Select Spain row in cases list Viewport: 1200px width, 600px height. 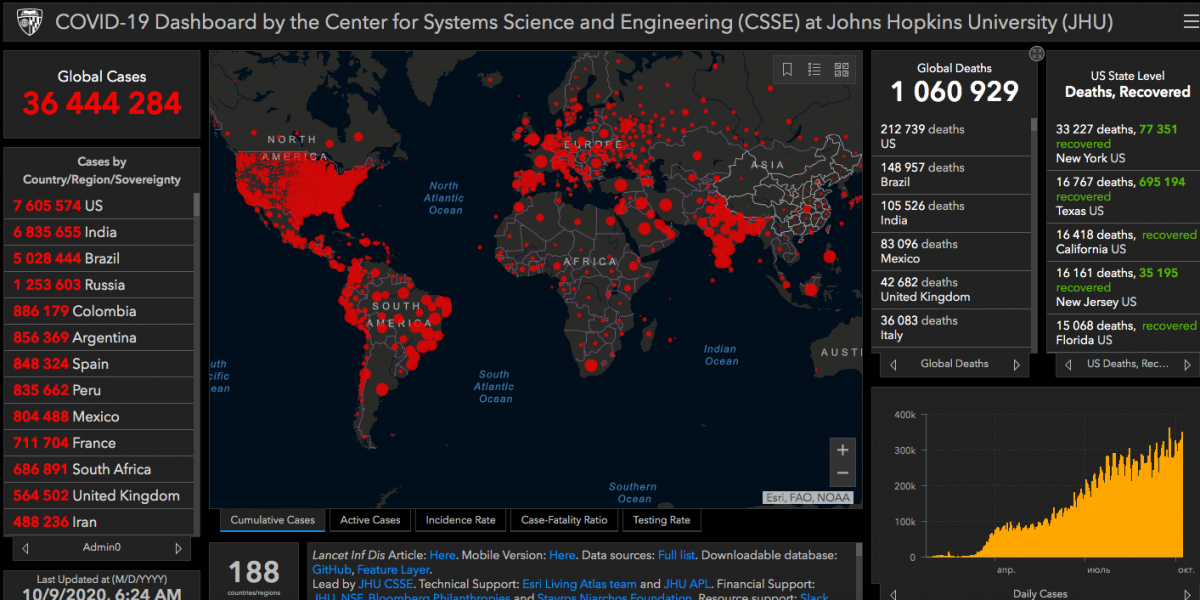point(98,364)
